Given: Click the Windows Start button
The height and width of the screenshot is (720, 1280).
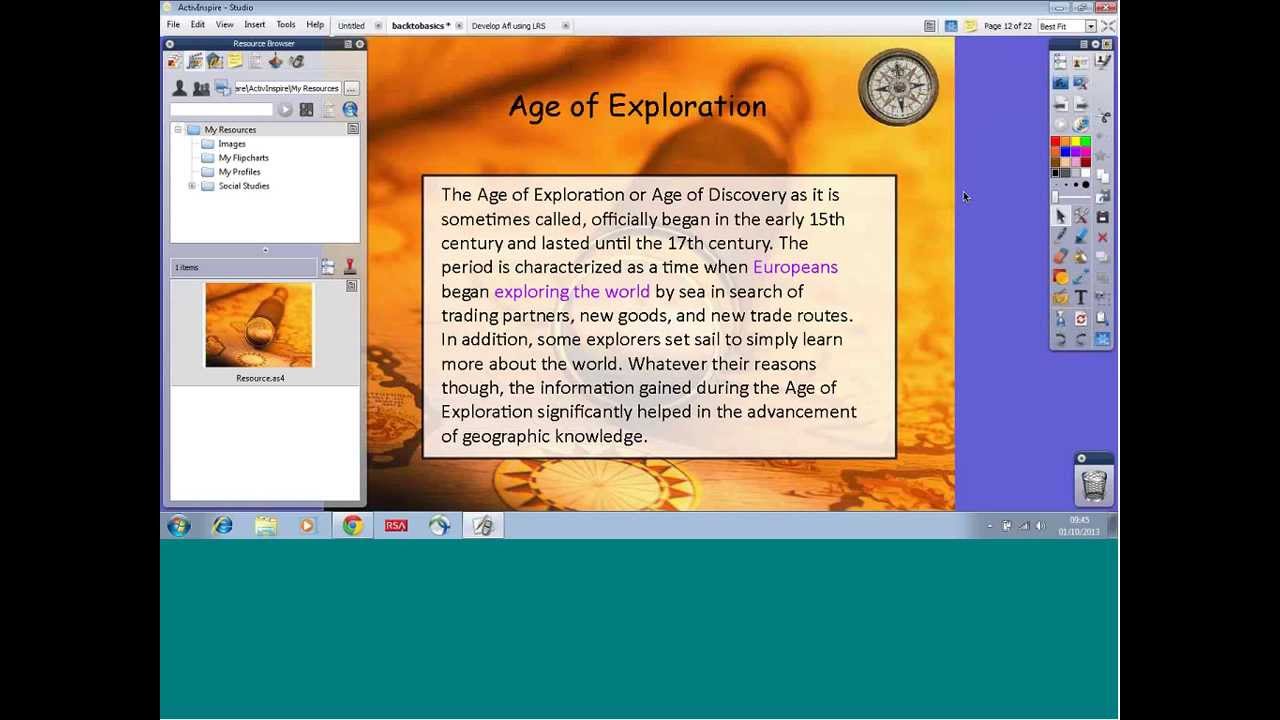Looking at the screenshot, I should tap(179, 525).
